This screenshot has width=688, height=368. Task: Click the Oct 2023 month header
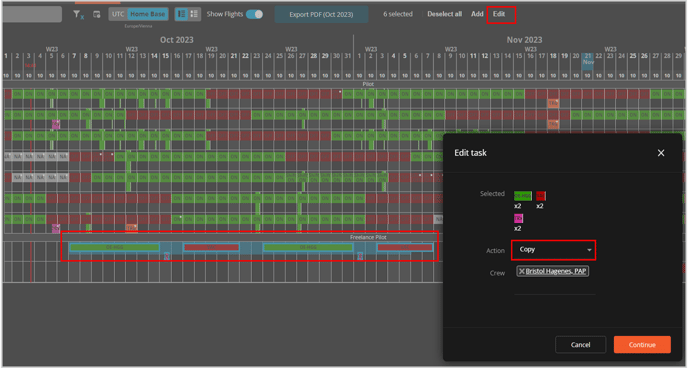pos(176,40)
